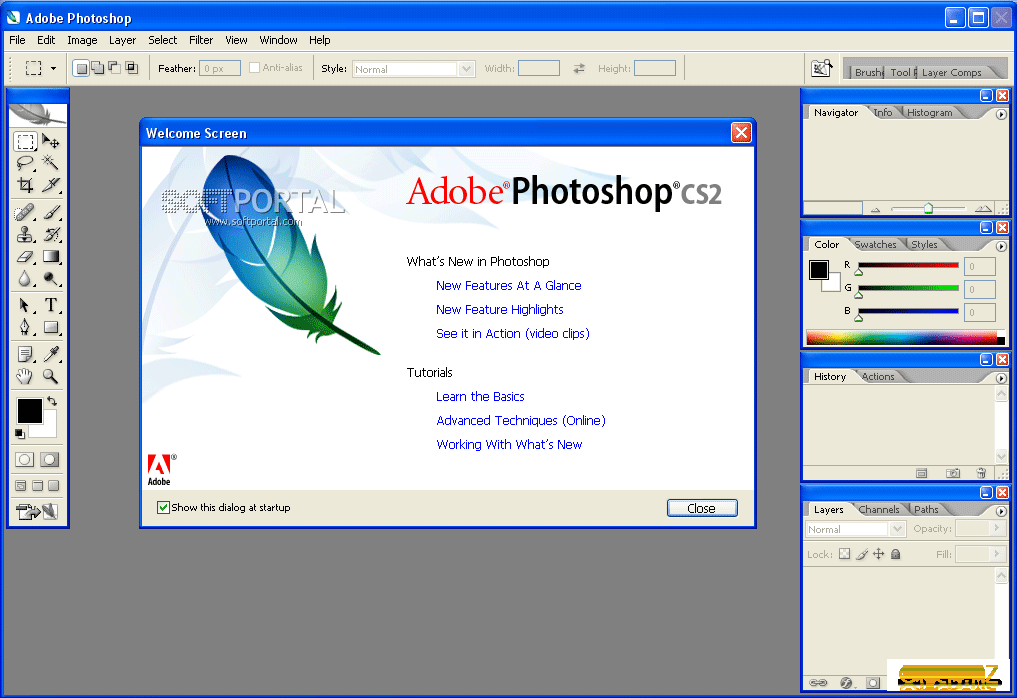Select the Eraser tool
Screen dimensions: 1017x698
click(x=25, y=257)
